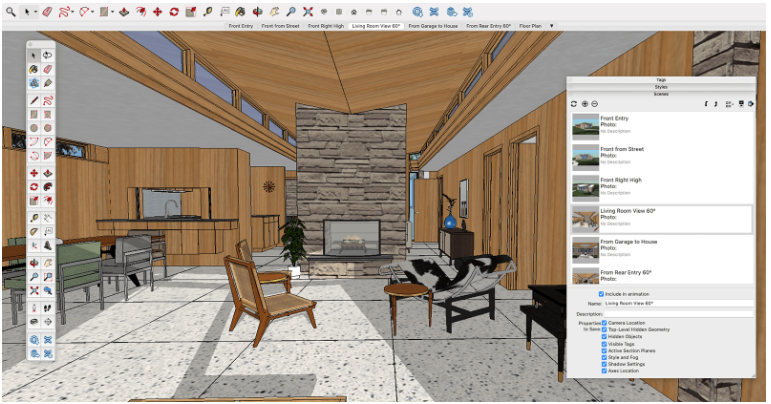Open the Styles panel header
This screenshot has height=404, width=771.
[660, 87]
